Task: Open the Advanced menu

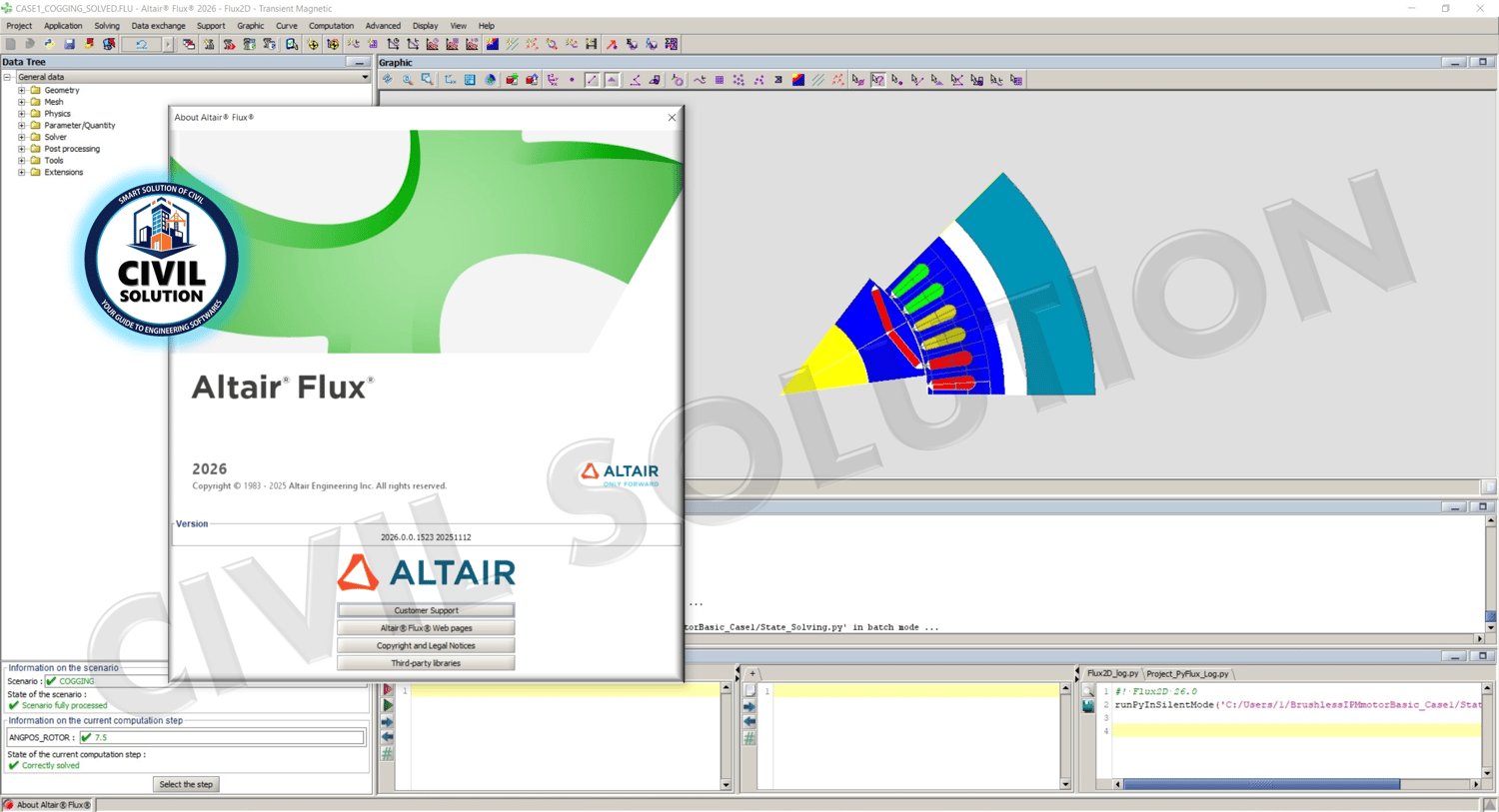Action: point(383,26)
